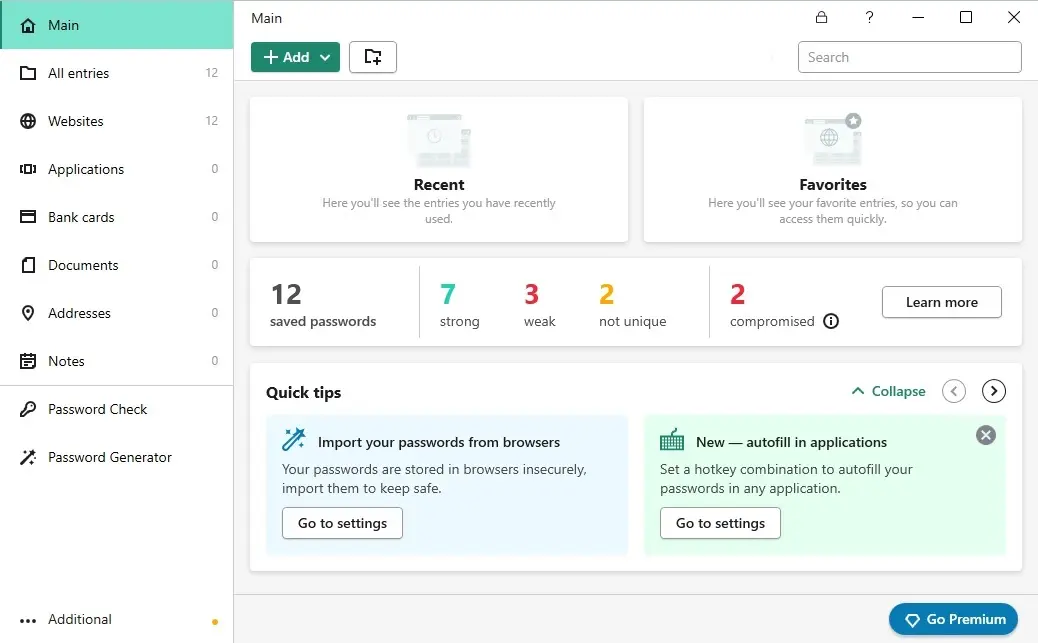Click the keyboard autofill tip icon
1038x643 pixels.
coord(672,440)
